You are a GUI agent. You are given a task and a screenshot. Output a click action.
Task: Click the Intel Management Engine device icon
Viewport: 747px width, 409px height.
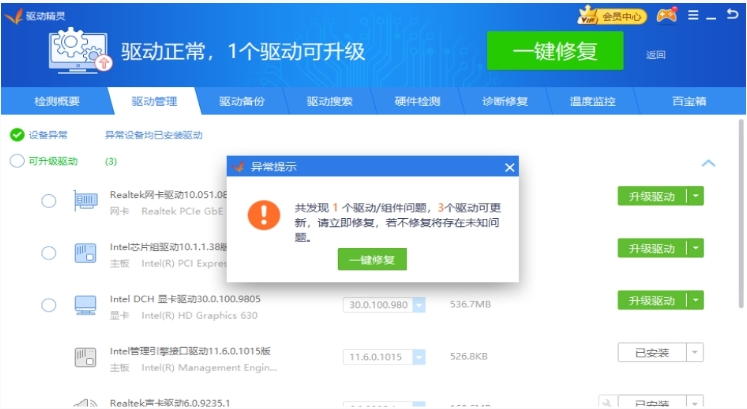click(x=86, y=356)
